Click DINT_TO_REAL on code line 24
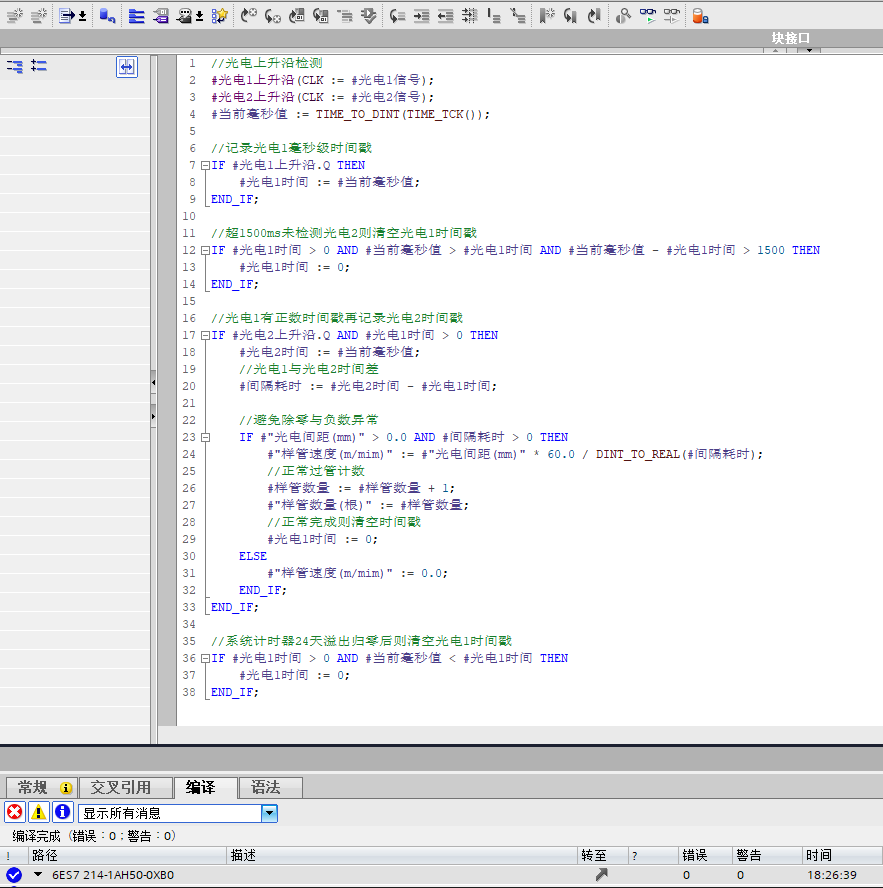The width and height of the screenshot is (883, 888). pyautogui.click(x=638, y=454)
